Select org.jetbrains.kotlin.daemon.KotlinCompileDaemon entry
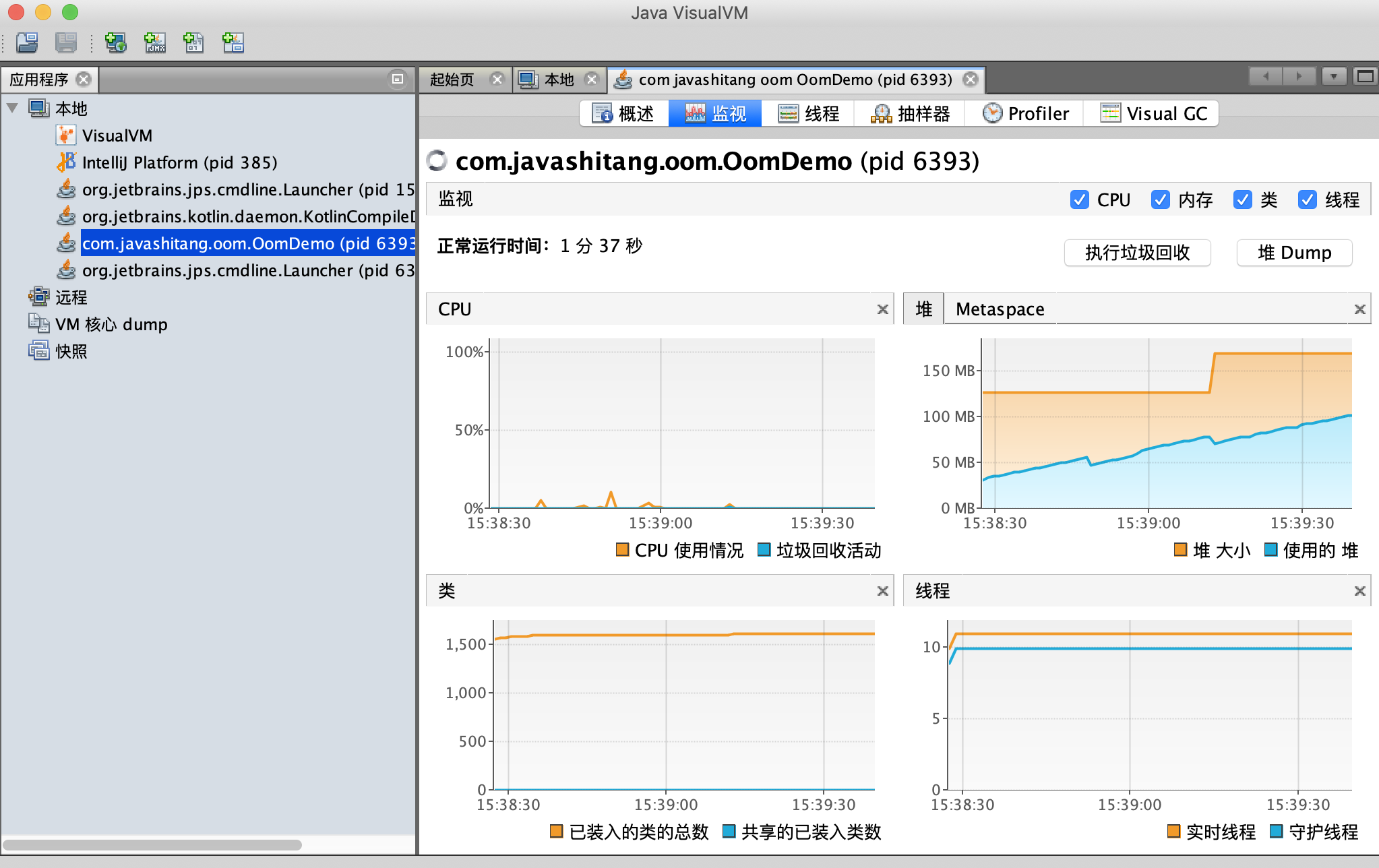Viewport: 1379px width, 868px height. coord(248,216)
